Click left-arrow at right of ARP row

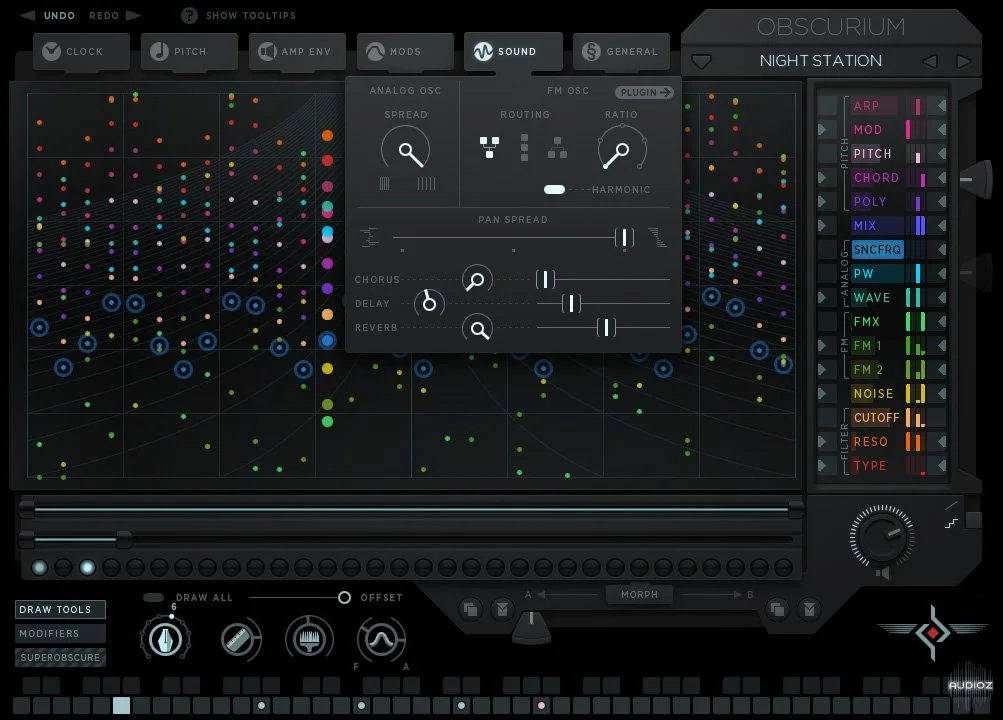[x=941, y=106]
